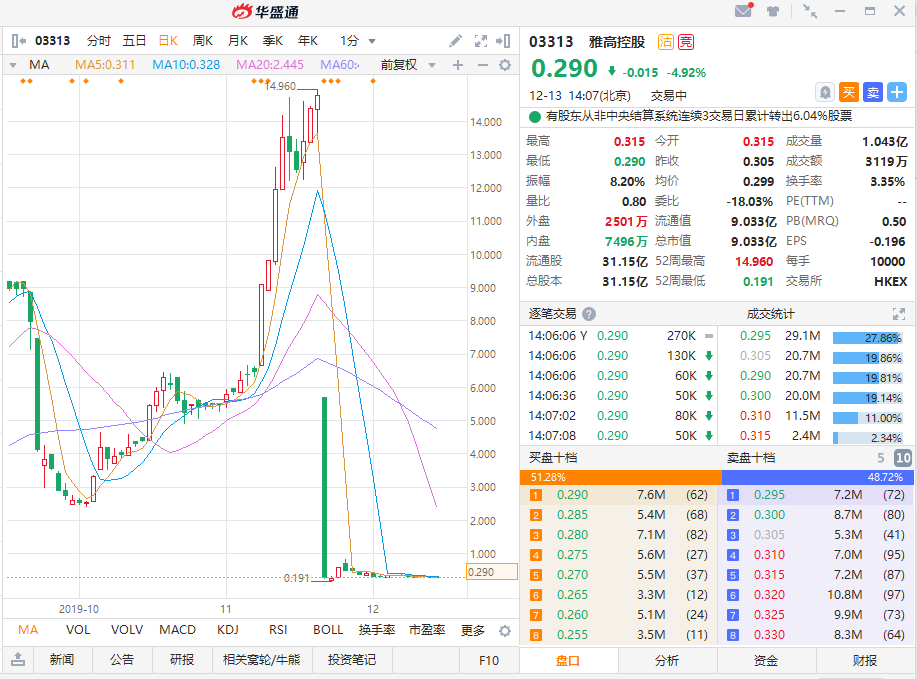Viewport: 917px width, 679px height.
Task: Switch order book to 10 levels
Action: point(902,458)
